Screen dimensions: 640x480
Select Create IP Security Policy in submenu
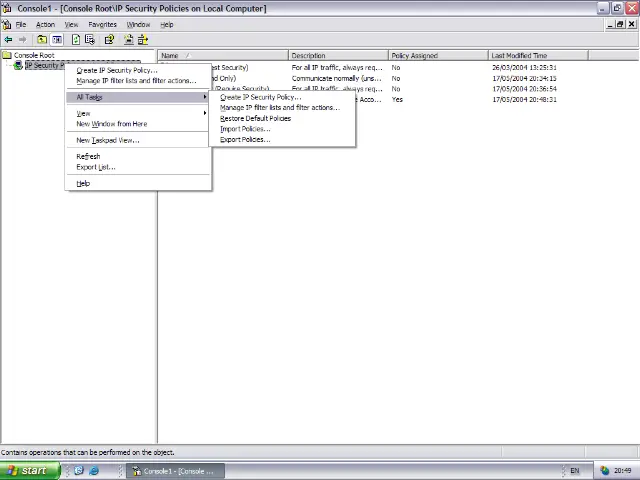(282, 97)
